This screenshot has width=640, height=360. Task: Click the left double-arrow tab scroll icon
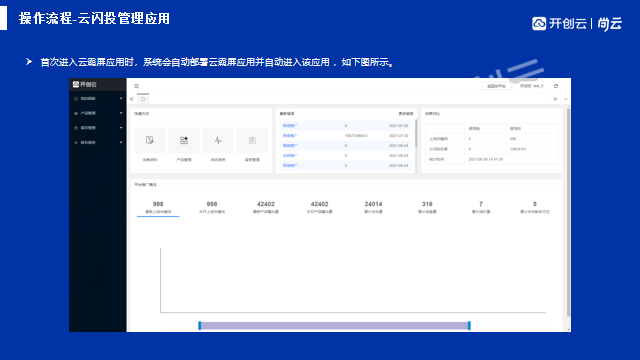[132, 99]
